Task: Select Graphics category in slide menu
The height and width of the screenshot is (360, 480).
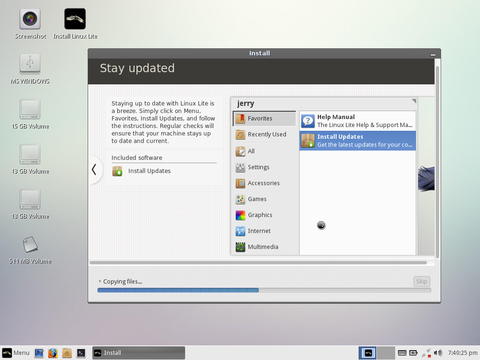Action: [x=264, y=215]
